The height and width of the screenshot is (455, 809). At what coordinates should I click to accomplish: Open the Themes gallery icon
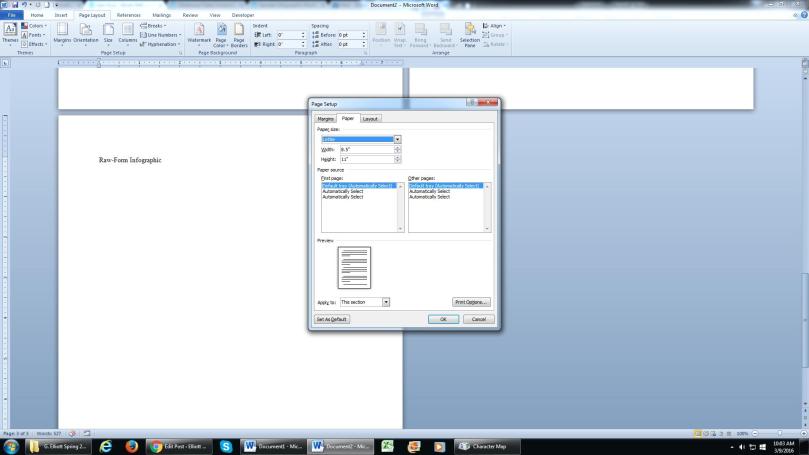click(9, 33)
